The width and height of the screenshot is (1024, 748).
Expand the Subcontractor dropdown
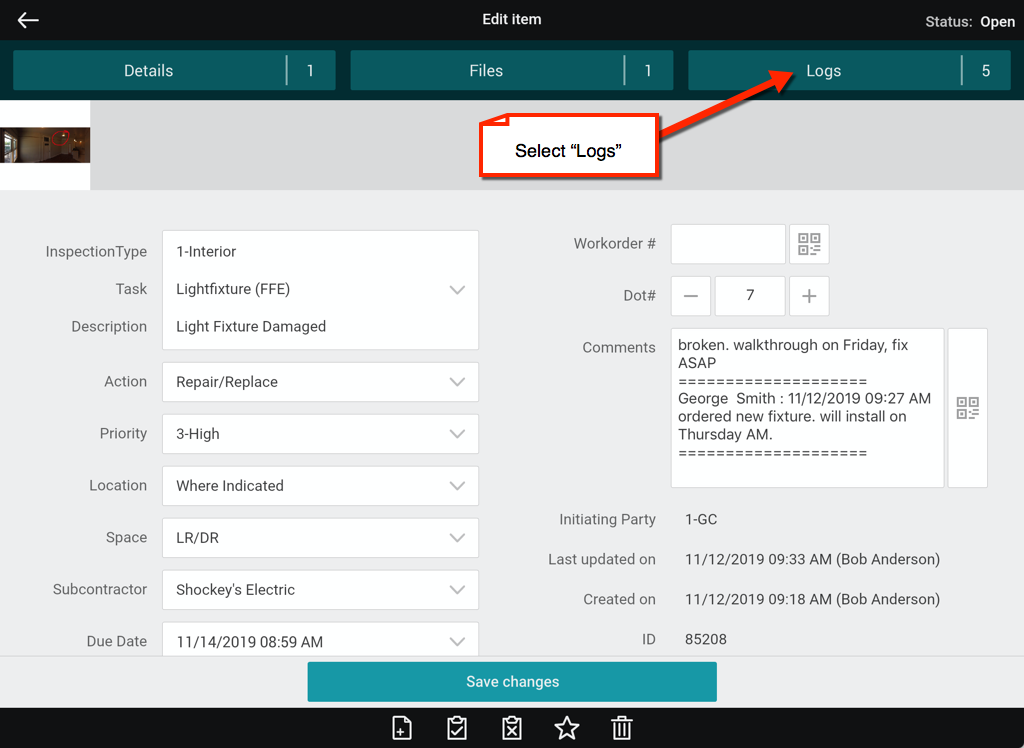pos(457,590)
